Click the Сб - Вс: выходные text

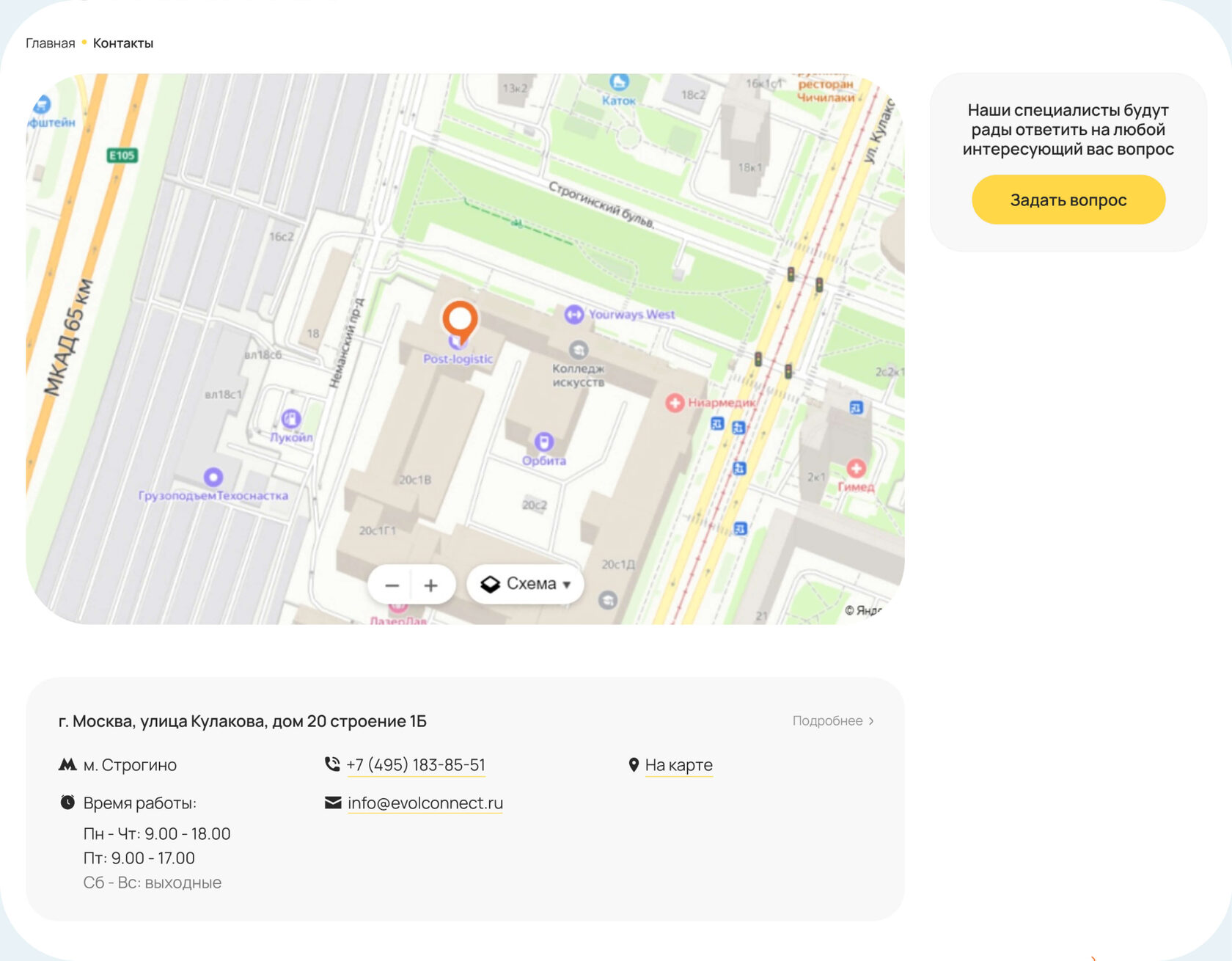pyautogui.click(x=153, y=883)
